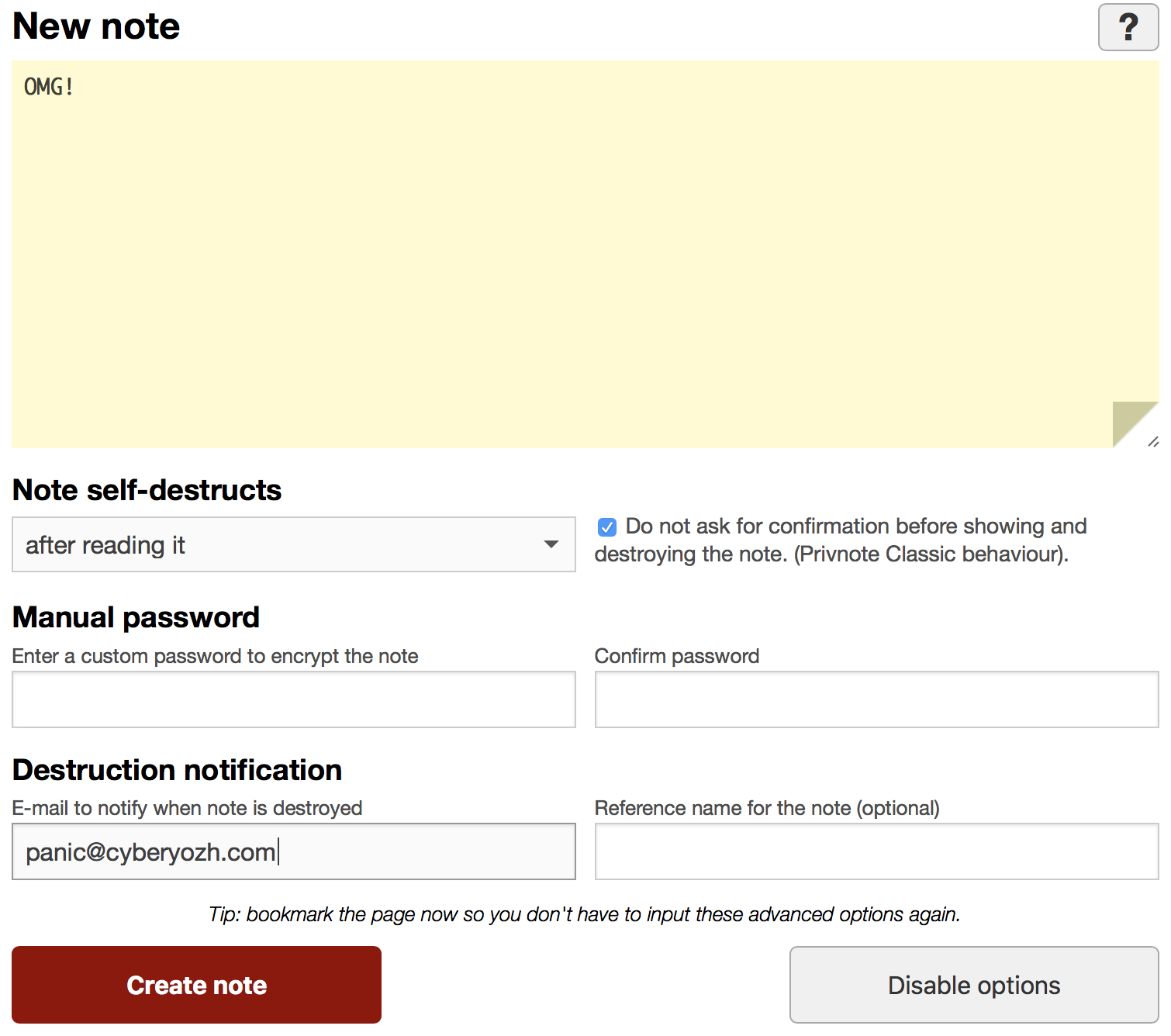Click the Manual password heading
The image size is (1171, 1036).
136,617
